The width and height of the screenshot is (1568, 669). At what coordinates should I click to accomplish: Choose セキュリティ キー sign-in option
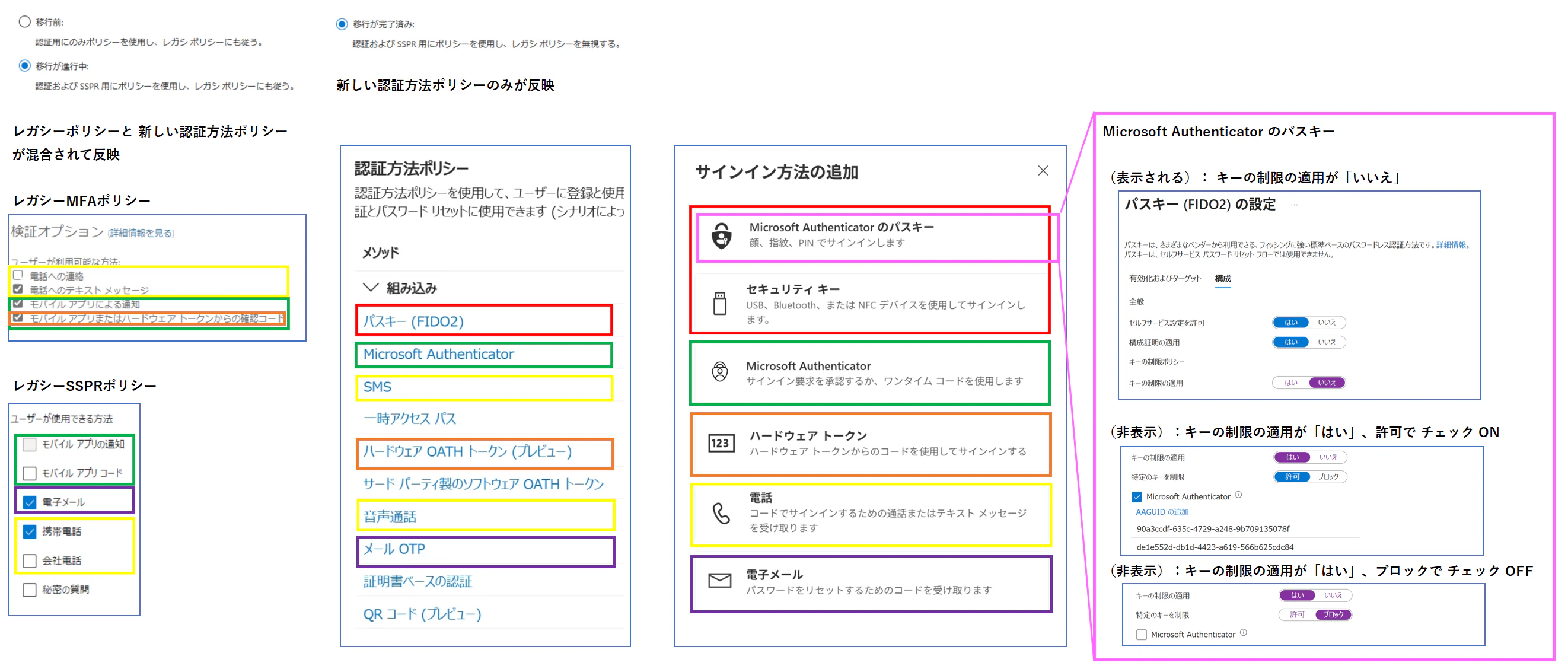[871, 304]
